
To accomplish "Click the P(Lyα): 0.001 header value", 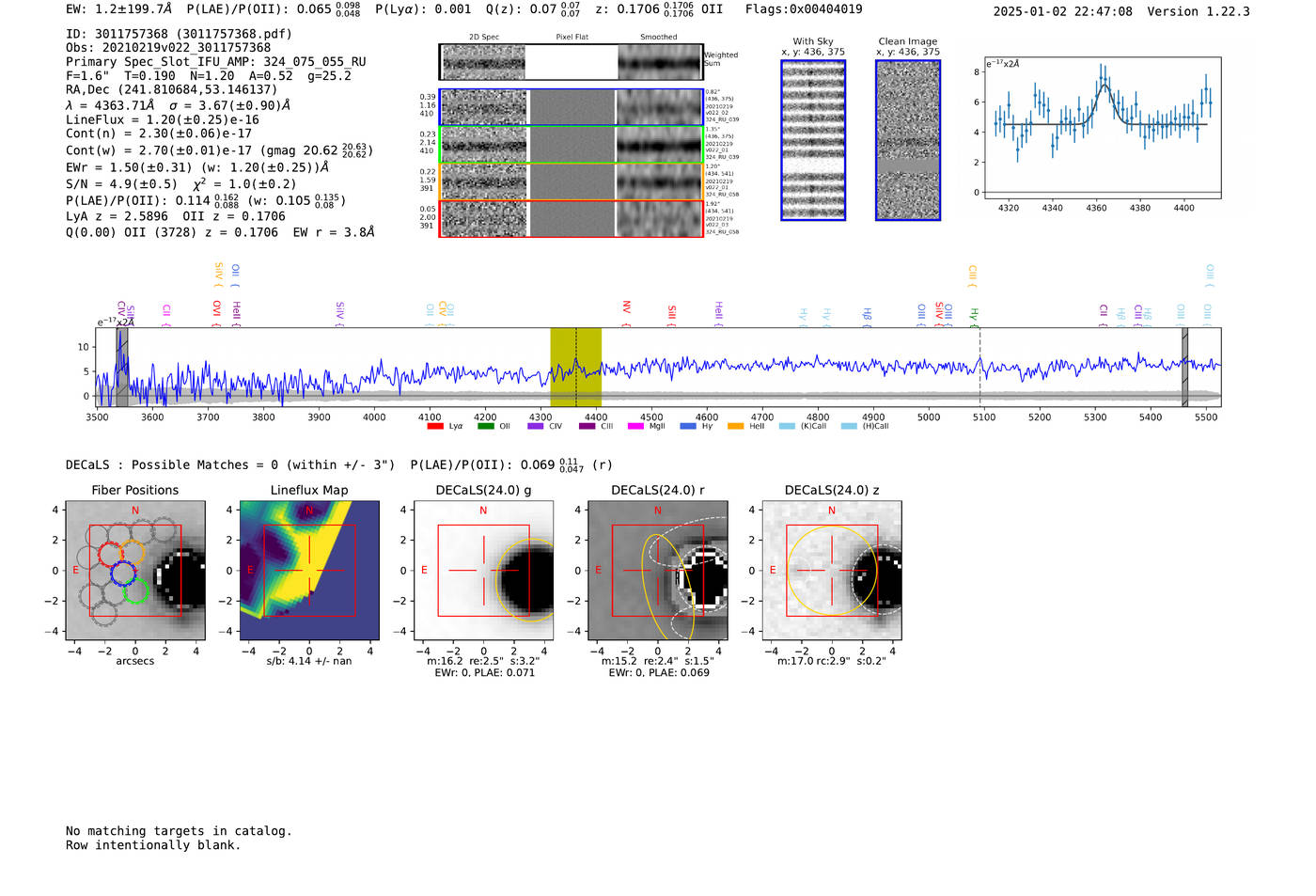I will click(423, 9).
